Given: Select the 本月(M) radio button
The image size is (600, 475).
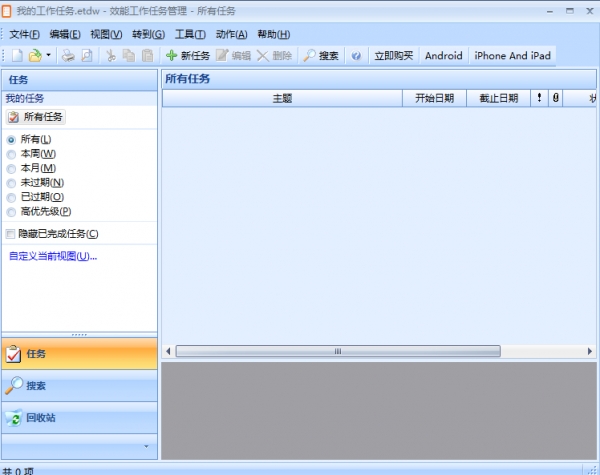Looking at the screenshot, I should (11, 168).
